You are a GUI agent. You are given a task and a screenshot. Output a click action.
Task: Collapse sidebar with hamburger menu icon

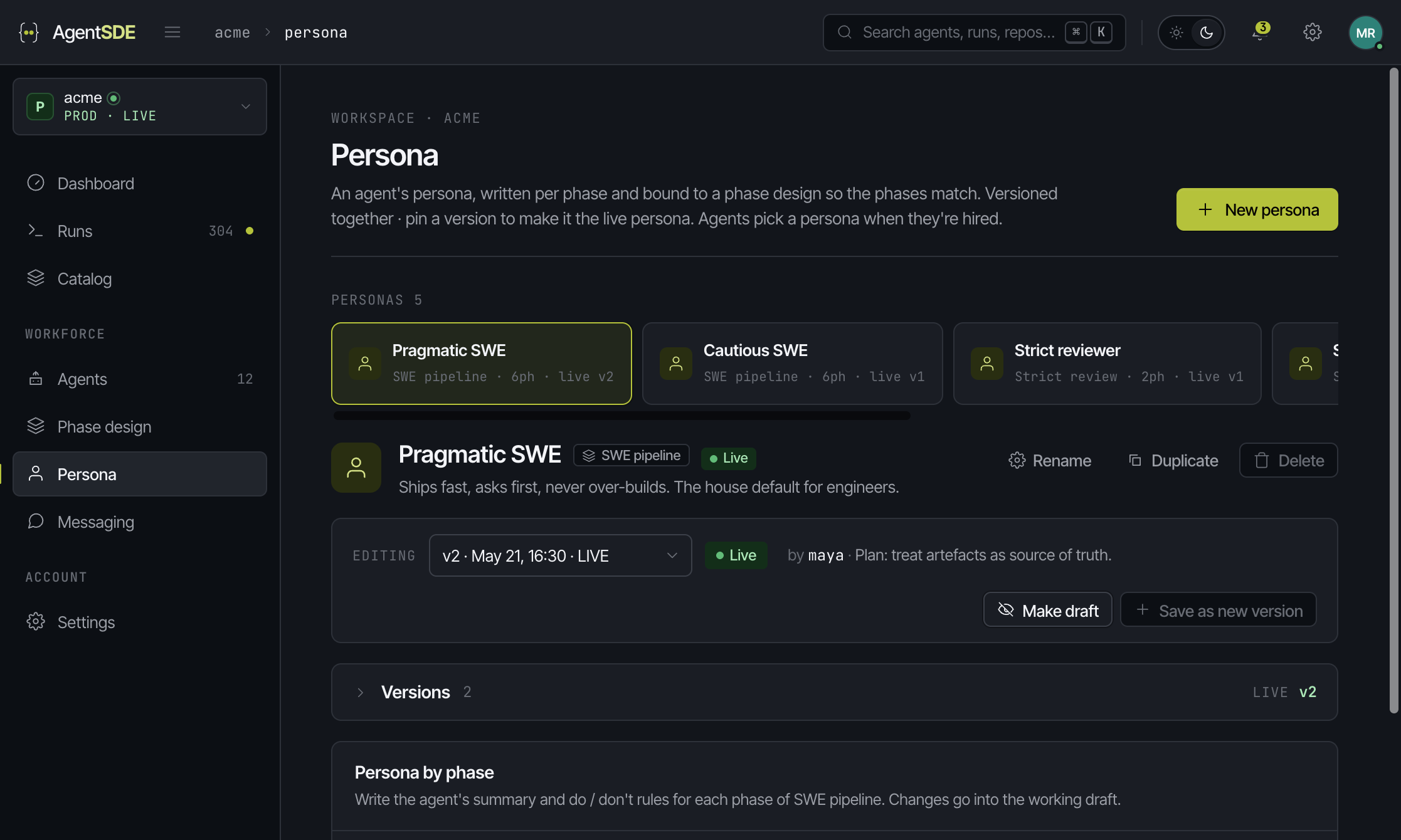coord(172,32)
